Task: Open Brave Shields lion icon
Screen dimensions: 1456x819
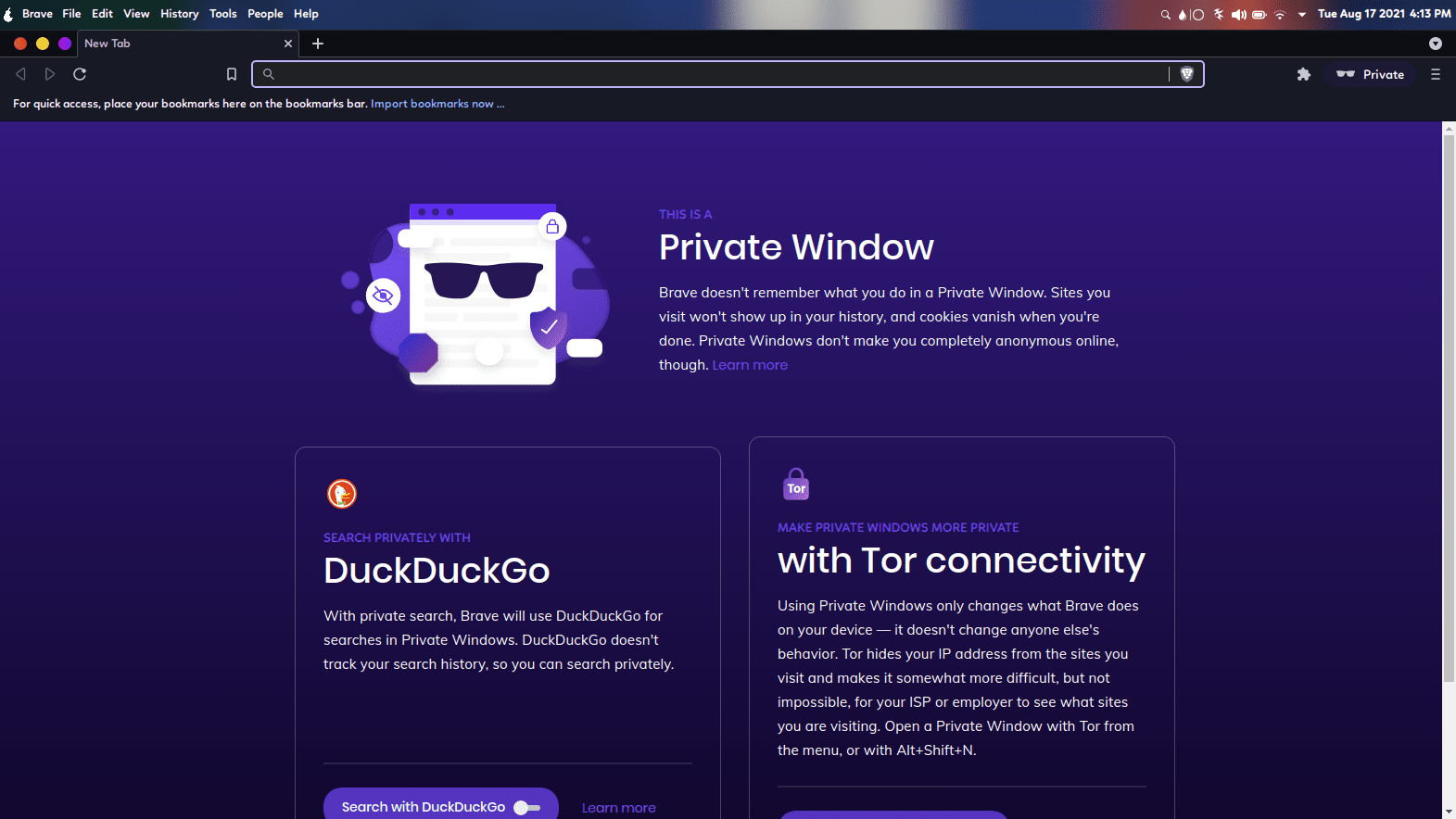Action: pyautogui.click(x=1186, y=74)
